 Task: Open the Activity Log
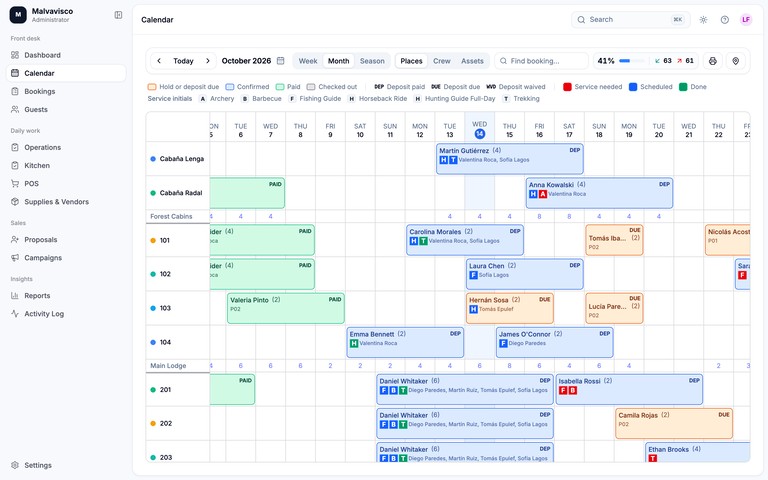[66, 313]
